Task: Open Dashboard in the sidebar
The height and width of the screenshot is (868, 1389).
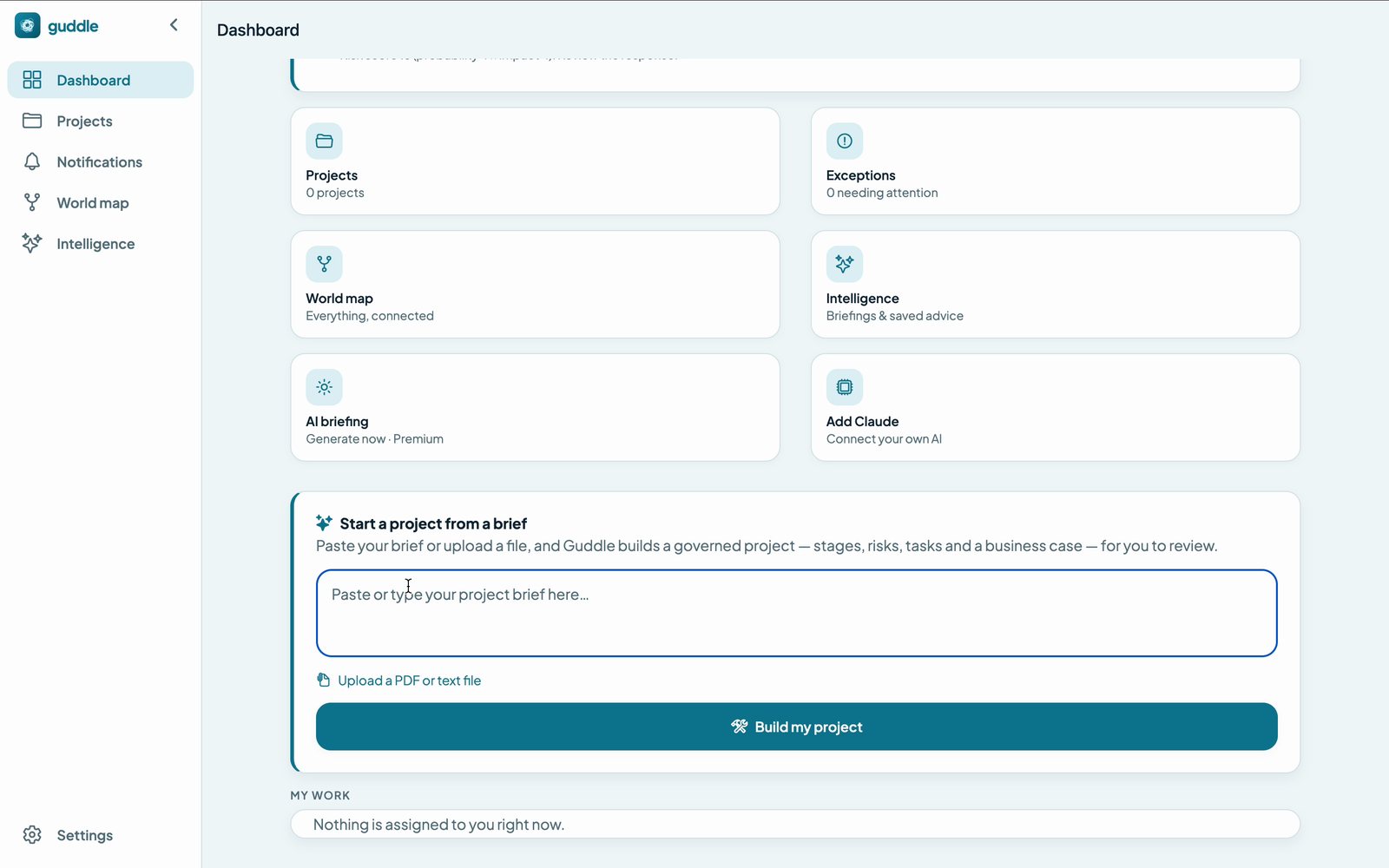Action: [101, 80]
